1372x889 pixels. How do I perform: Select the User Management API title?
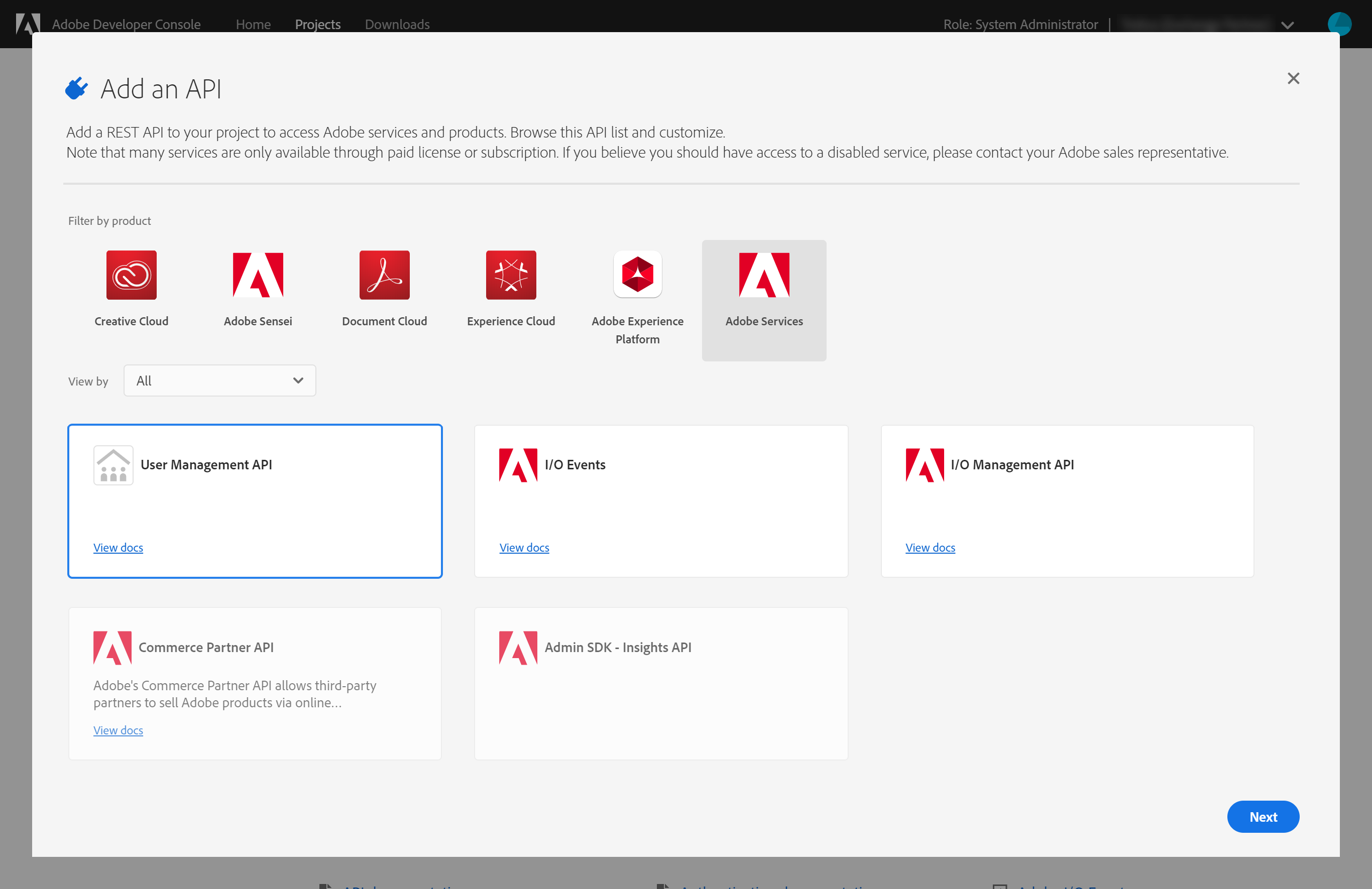click(x=206, y=464)
